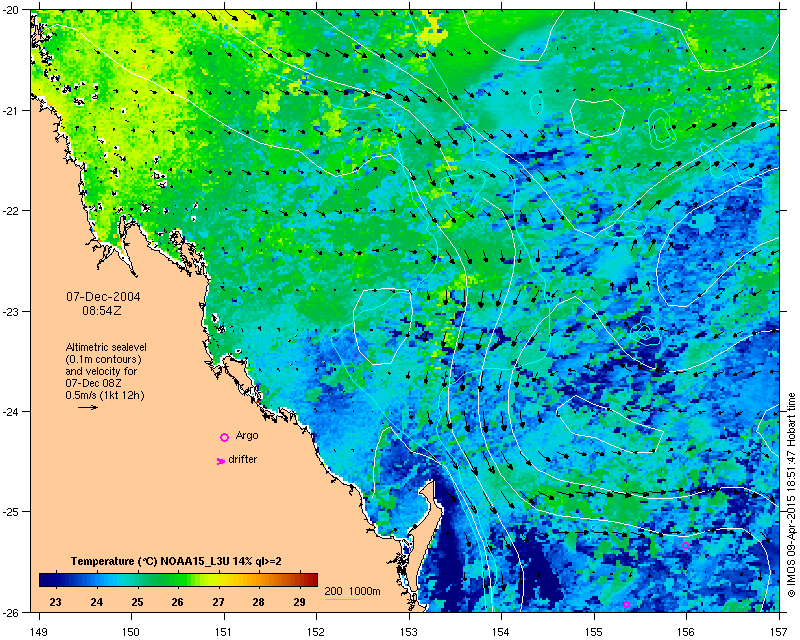Click the '200 1000m' bathymetry label
Image resolution: width=800 pixels, height=640 pixels.
click(x=353, y=592)
